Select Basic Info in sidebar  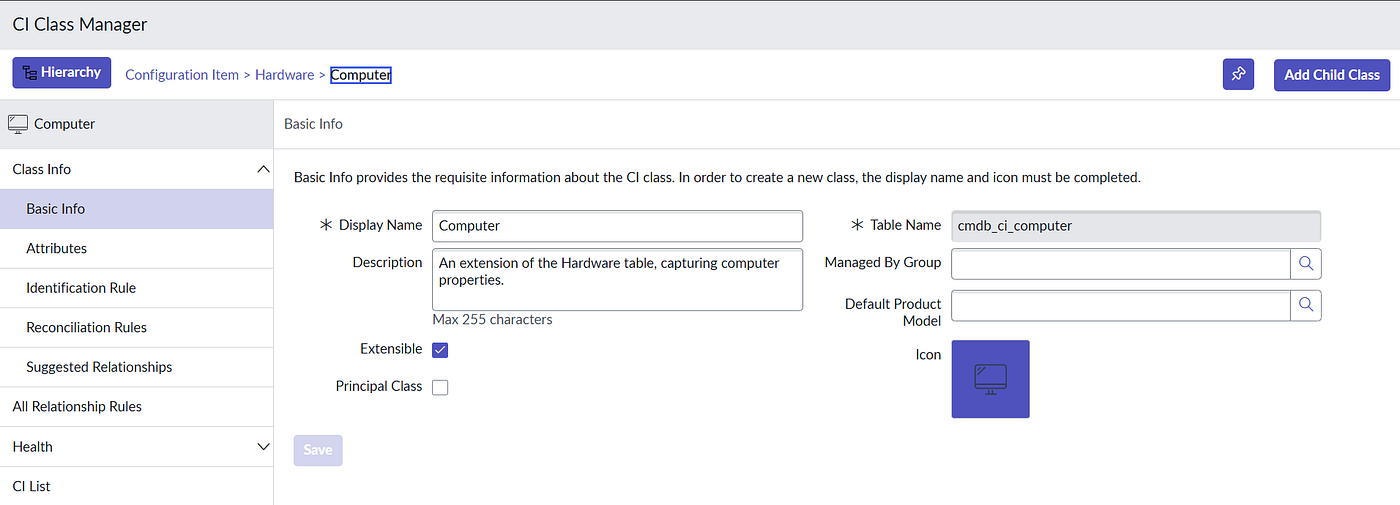point(136,209)
